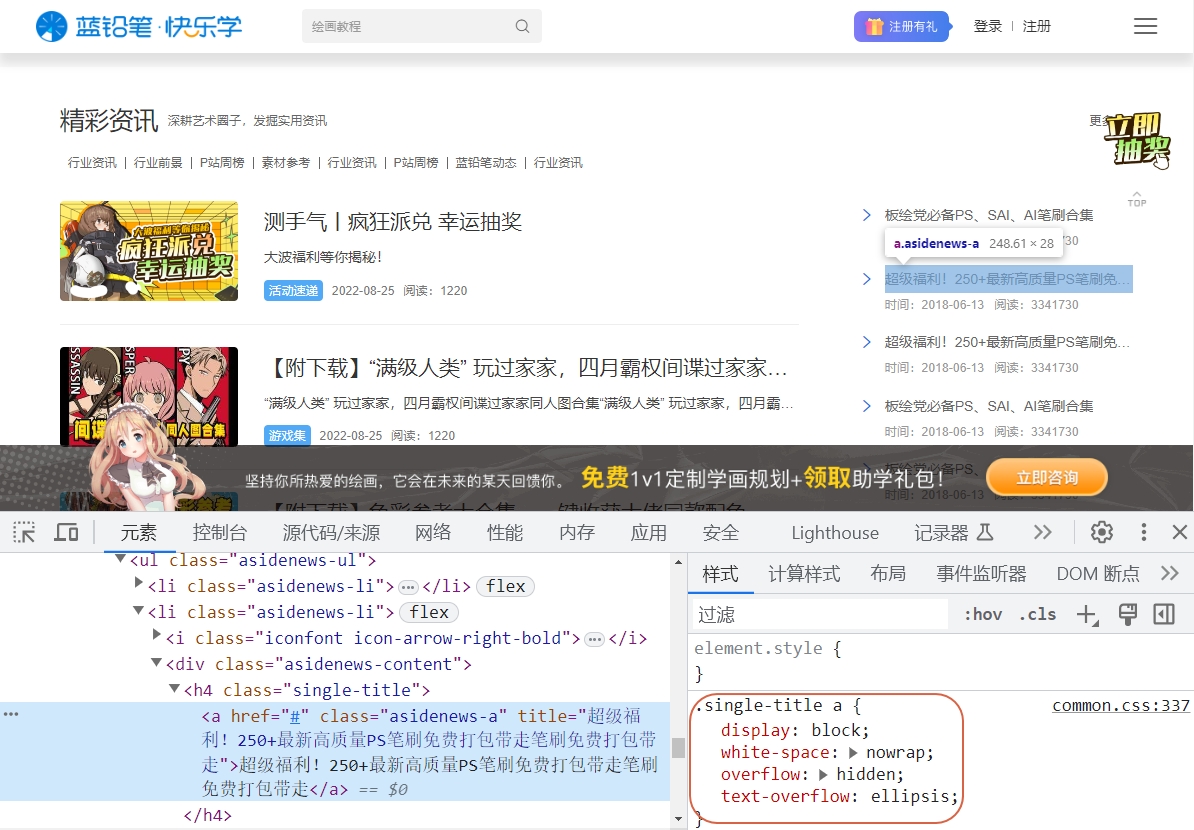The width and height of the screenshot is (1194, 830).
Task: Open the 安全 tab
Action: coord(720,532)
